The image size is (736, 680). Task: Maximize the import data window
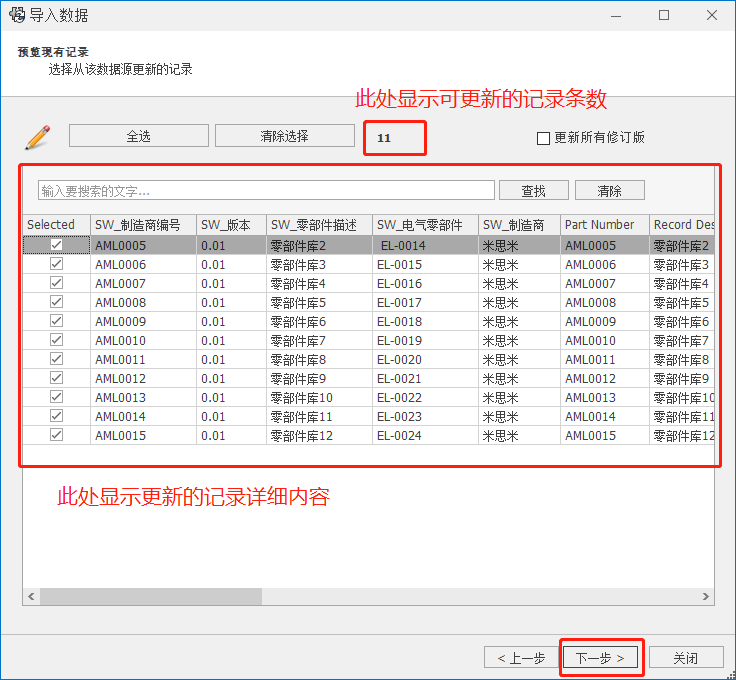click(664, 15)
